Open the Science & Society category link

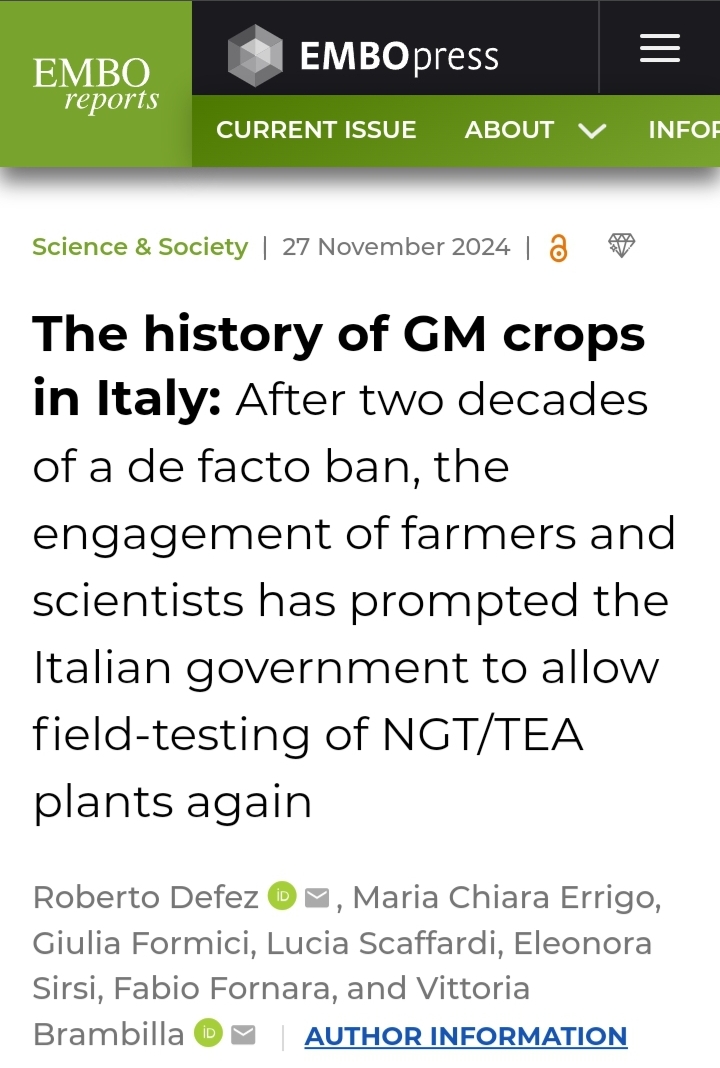(x=139, y=246)
